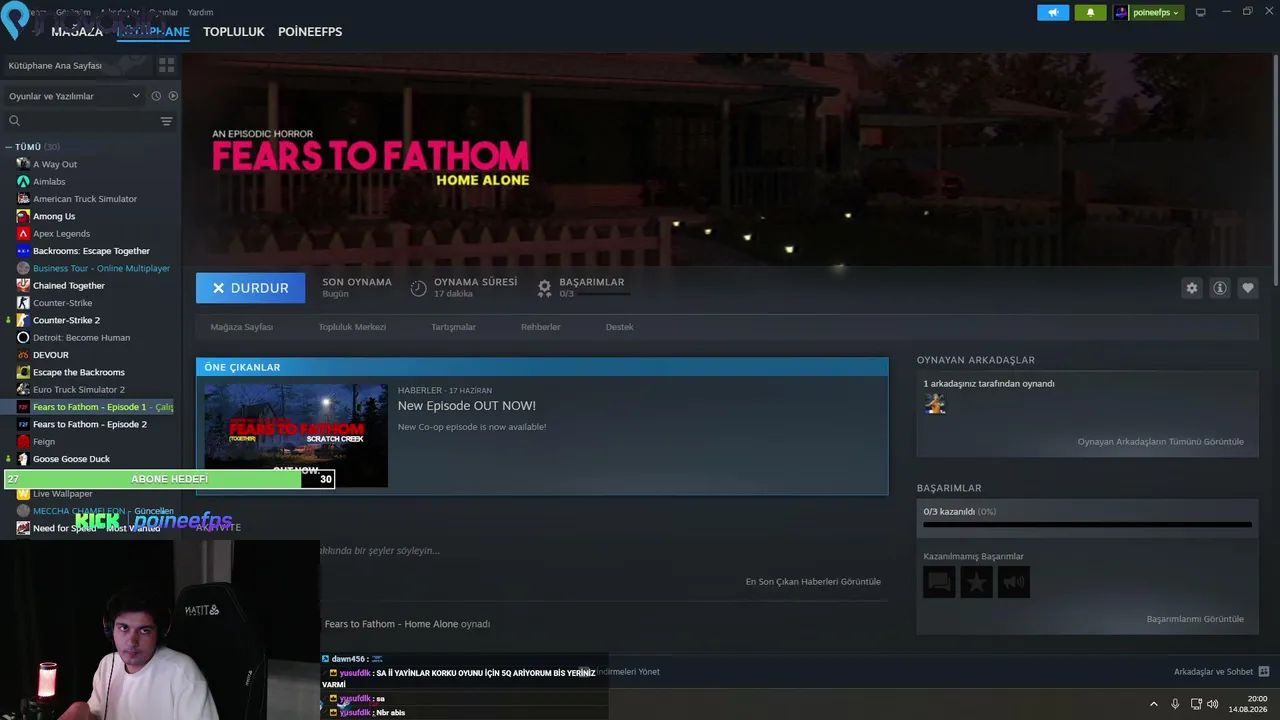Open Rehberler tab

541,327
